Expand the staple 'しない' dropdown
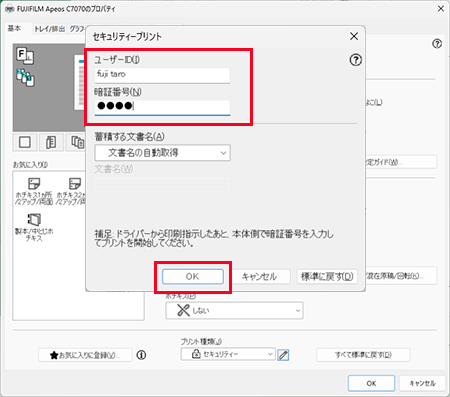 (234, 311)
